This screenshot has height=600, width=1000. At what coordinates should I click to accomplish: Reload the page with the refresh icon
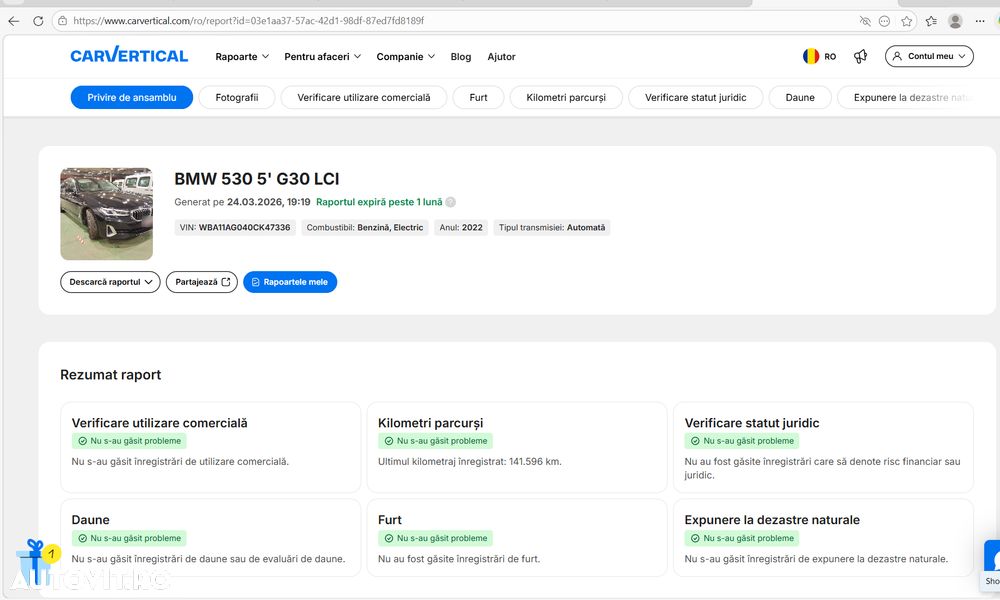[x=38, y=21]
